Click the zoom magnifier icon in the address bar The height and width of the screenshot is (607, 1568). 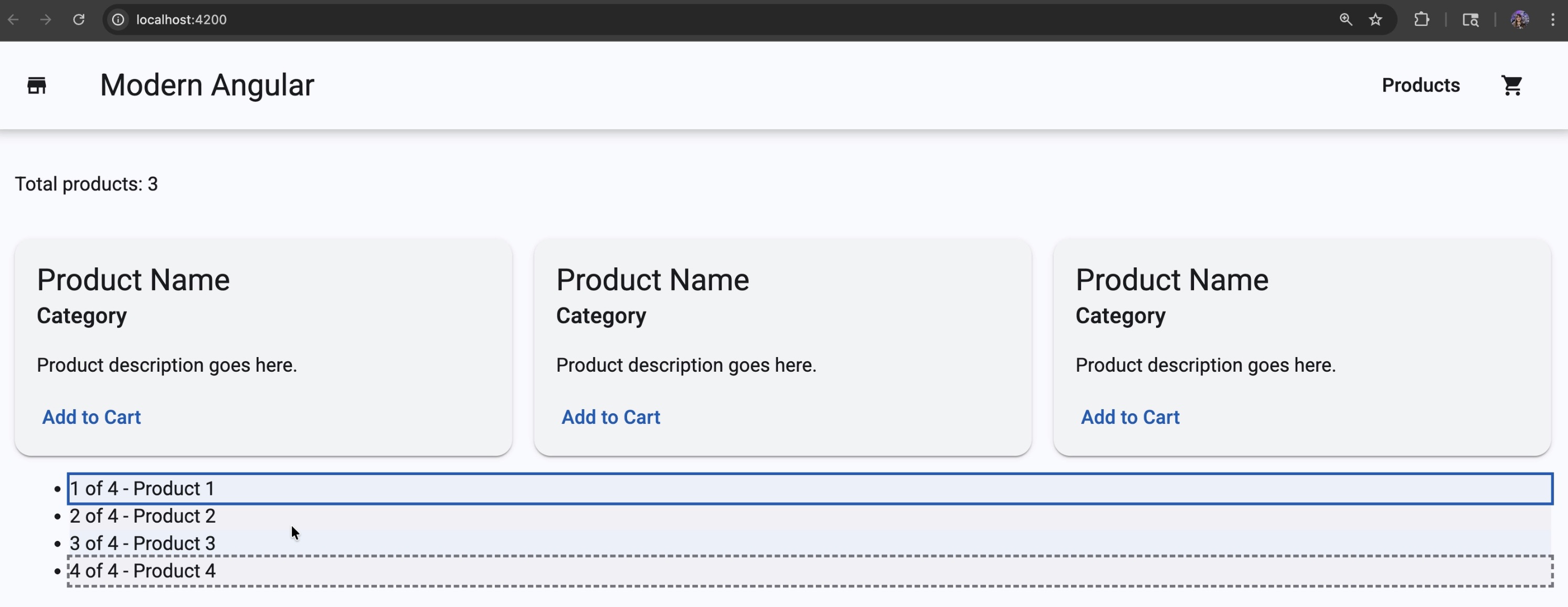click(1346, 19)
